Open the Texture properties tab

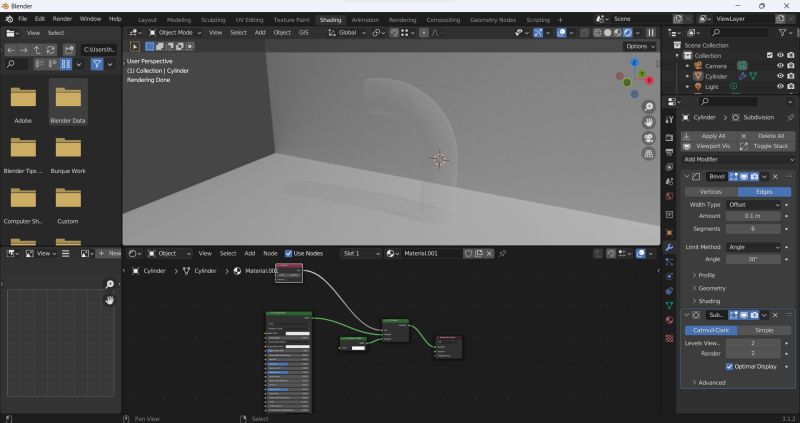pos(669,338)
